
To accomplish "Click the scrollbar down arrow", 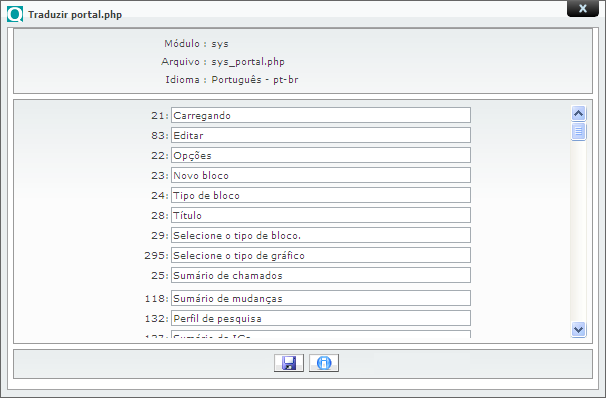I will [578, 330].
